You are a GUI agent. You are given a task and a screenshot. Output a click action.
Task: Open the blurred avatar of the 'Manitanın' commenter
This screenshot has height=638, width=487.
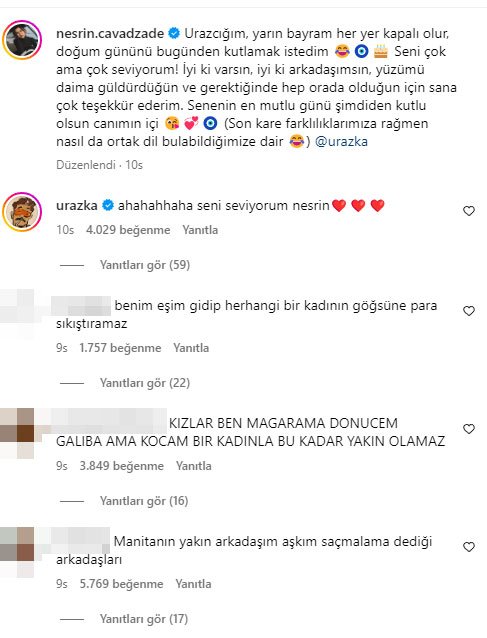17,552
